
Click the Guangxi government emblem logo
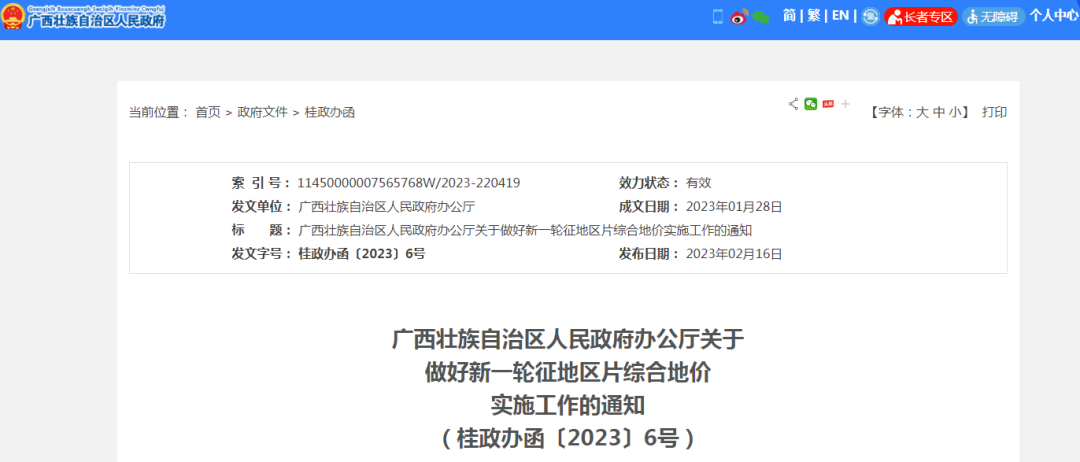point(14,17)
